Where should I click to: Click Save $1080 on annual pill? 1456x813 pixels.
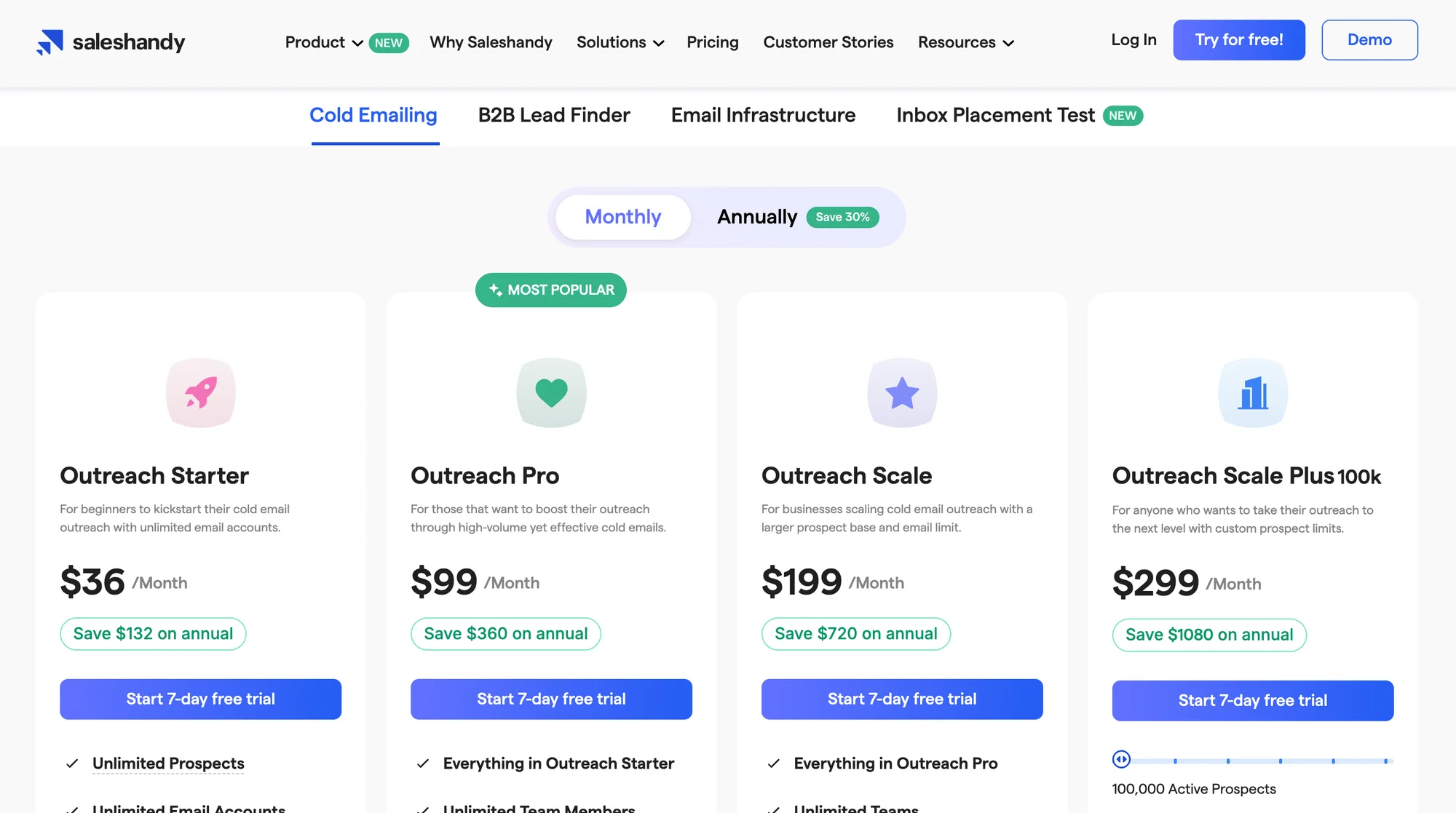[x=1209, y=635]
